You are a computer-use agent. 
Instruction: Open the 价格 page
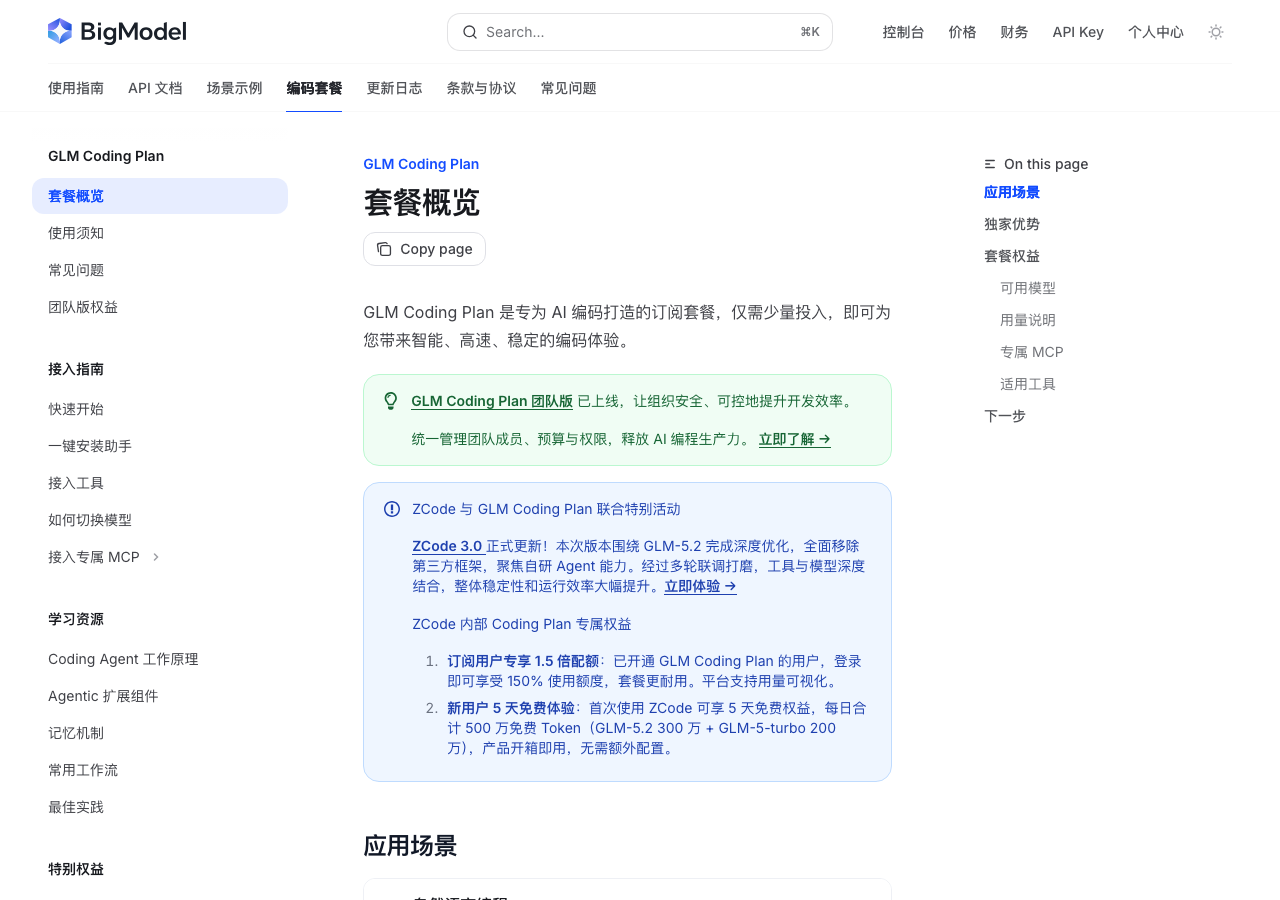(962, 32)
